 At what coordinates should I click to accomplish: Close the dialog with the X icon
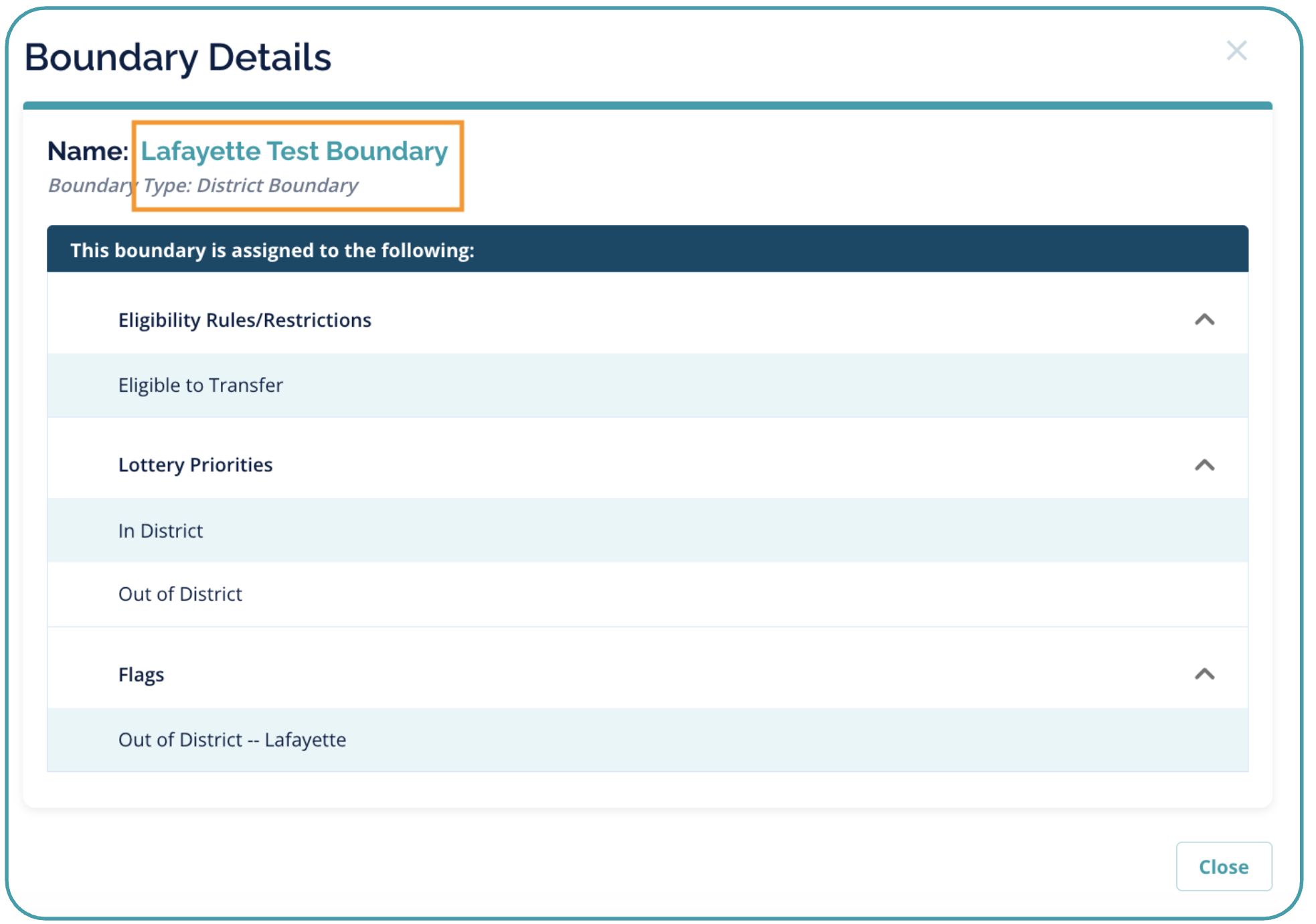(1236, 51)
